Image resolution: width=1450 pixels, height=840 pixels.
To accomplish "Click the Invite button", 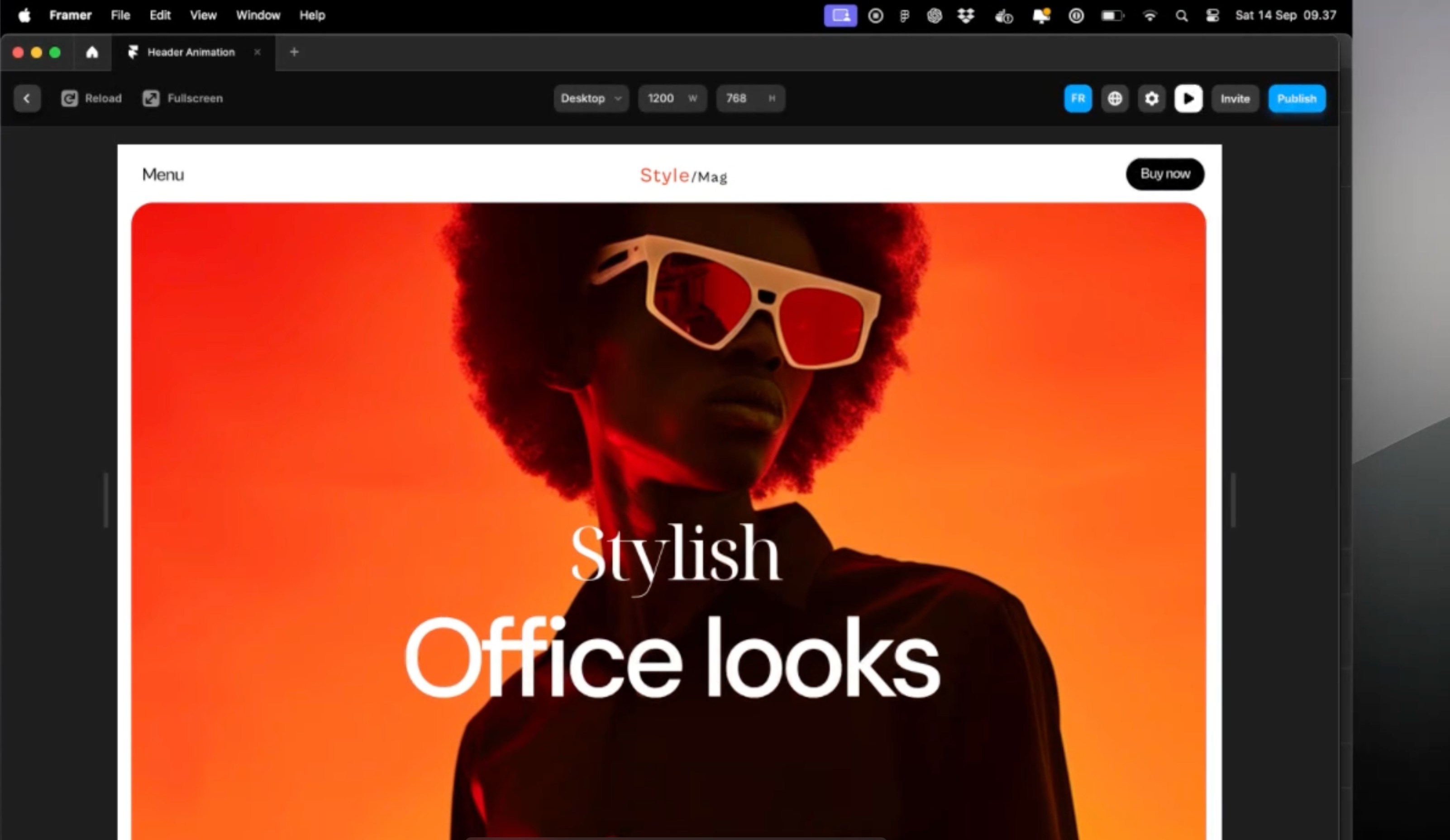I will pyautogui.click(x=1235, y=98).
